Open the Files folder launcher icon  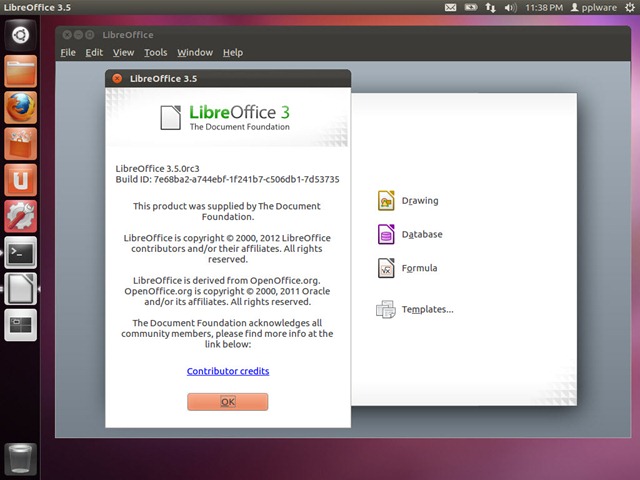click(20, 71)
